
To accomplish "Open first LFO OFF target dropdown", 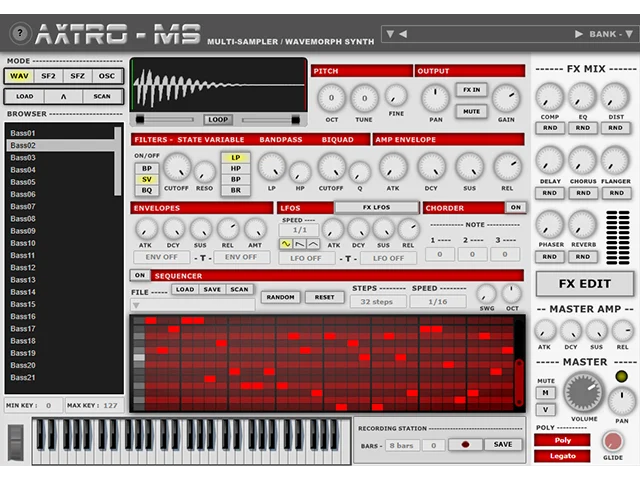I will point(306,258).
